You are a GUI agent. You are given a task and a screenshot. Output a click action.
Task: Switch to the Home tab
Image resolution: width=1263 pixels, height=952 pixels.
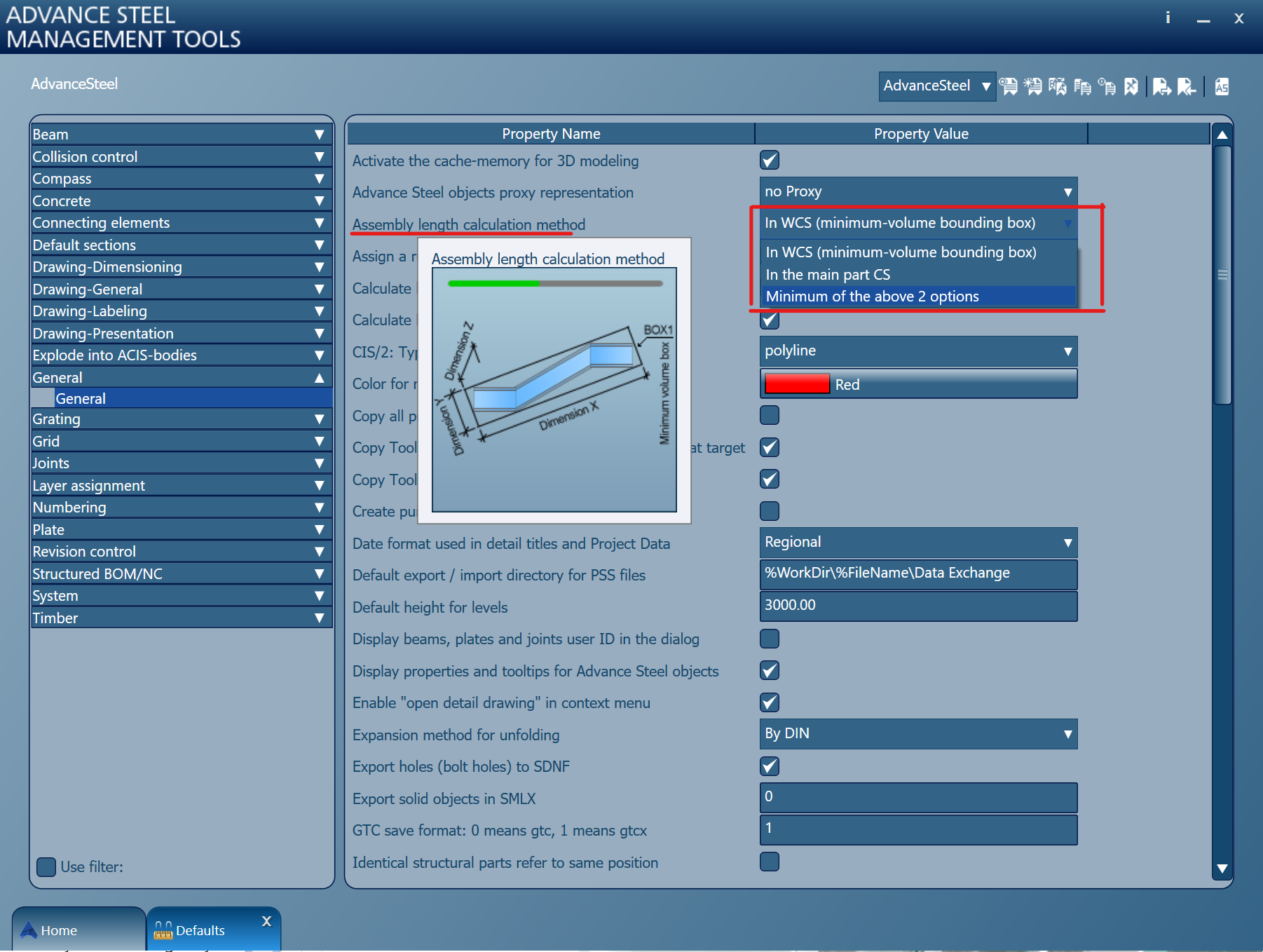pos(78,930)
